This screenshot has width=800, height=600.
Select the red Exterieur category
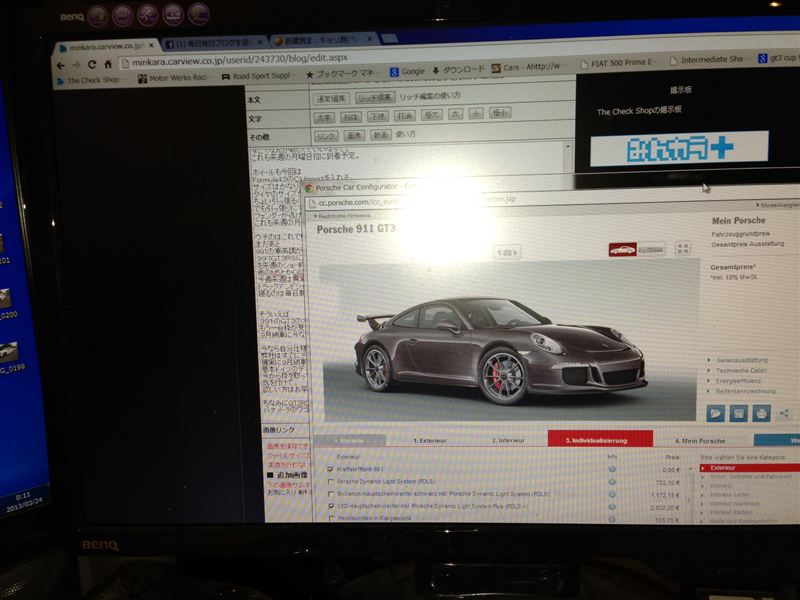coord(750,468)
